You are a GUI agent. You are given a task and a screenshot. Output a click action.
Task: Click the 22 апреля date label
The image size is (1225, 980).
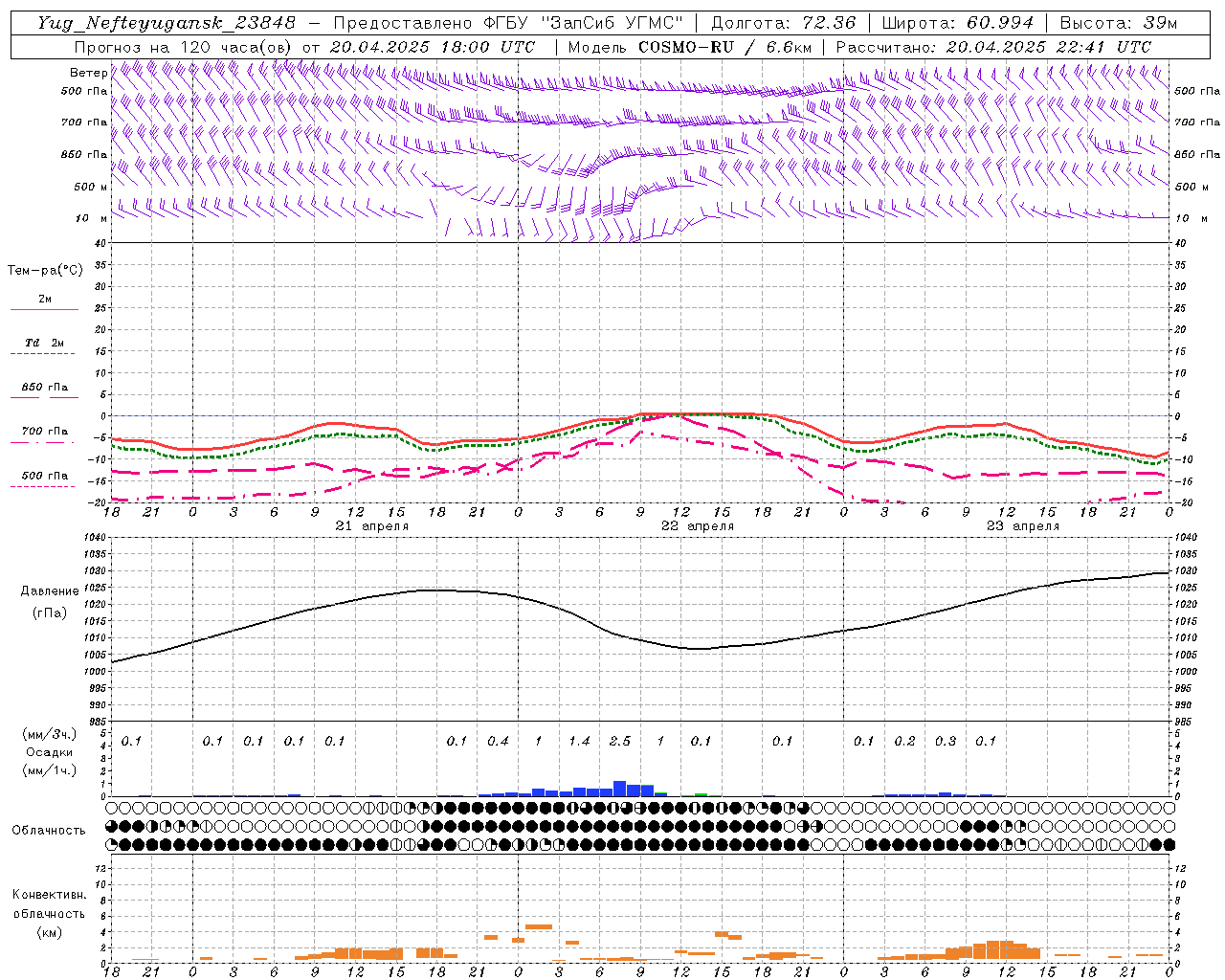pyautogui.click(x=698, y=526)
